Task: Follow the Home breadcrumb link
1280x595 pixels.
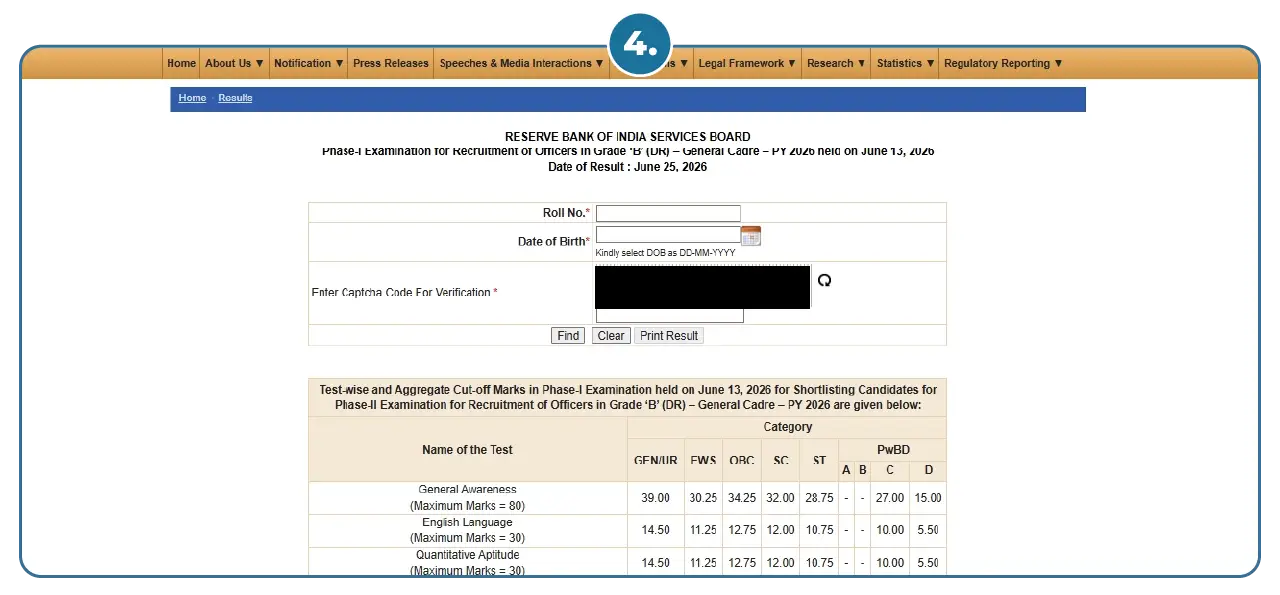Action: tap(192, 98)
